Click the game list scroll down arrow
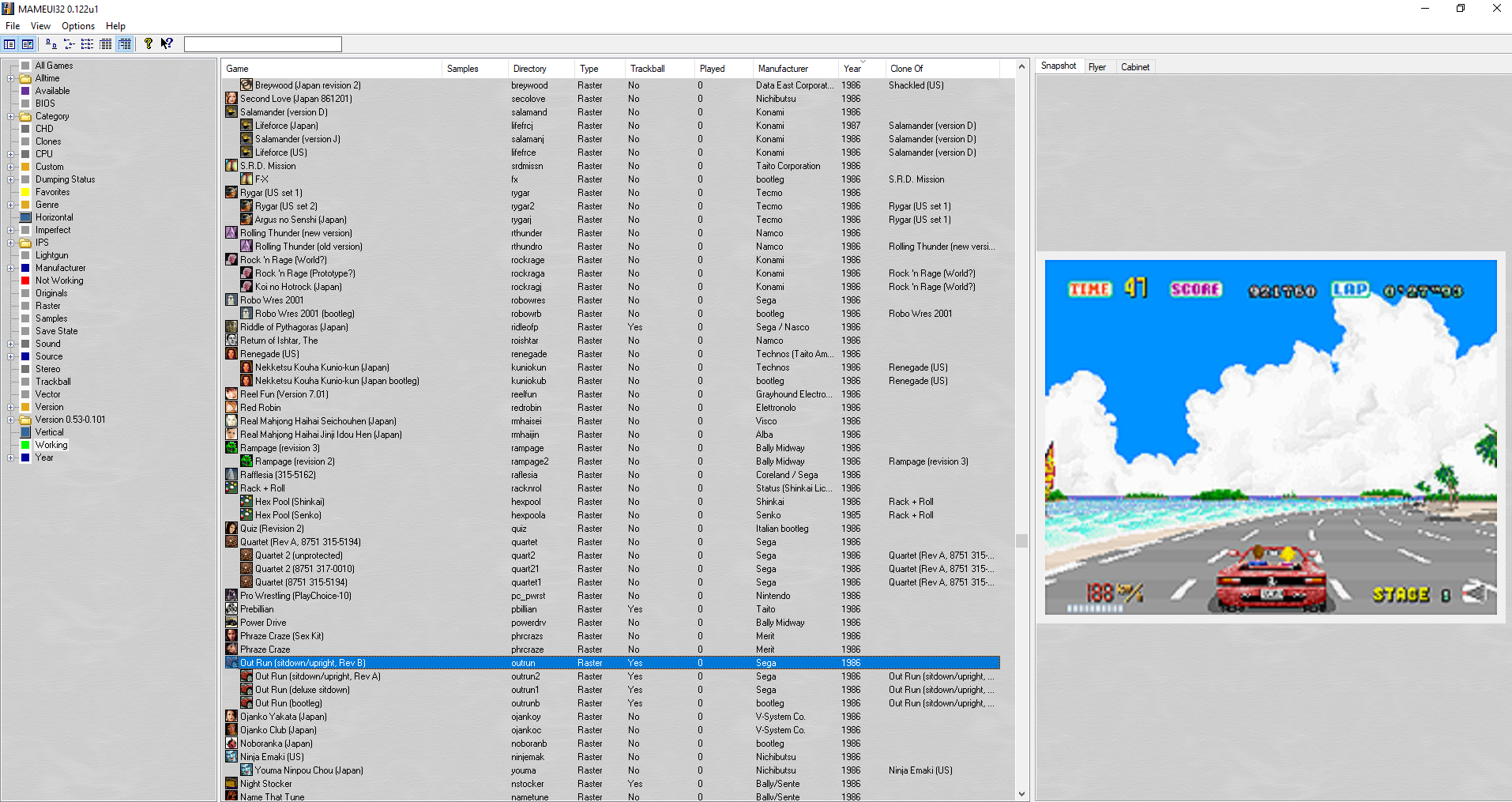1512x802 pixels. click(1021, 794)
